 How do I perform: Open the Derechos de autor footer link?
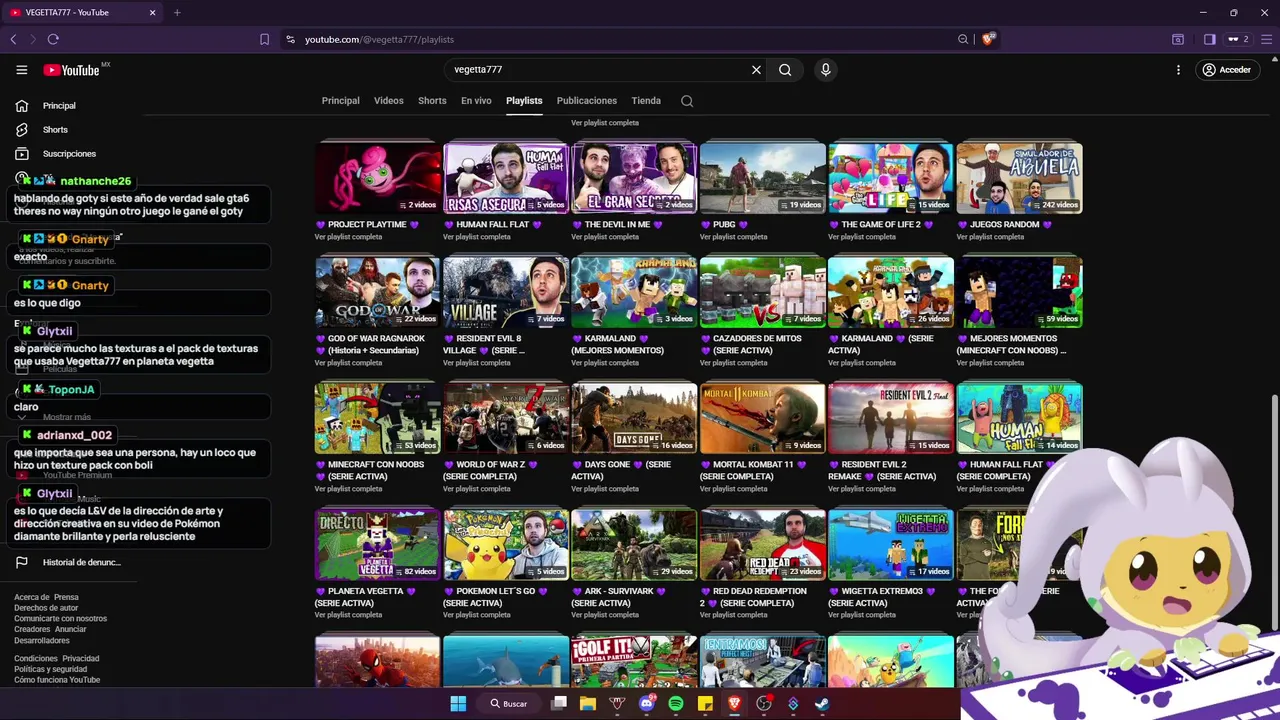pos(46,608)
